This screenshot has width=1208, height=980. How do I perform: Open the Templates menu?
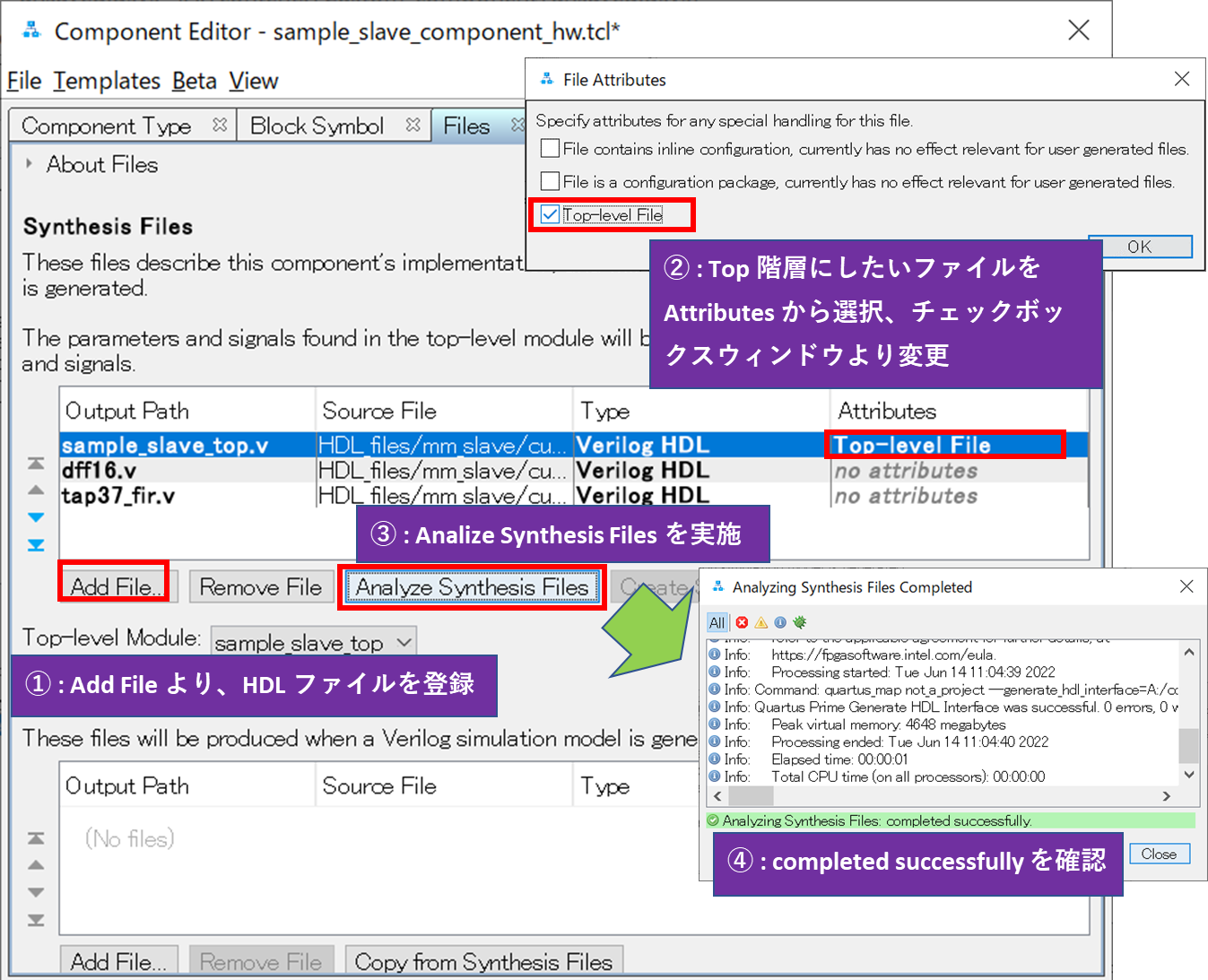tap(108, 81)
